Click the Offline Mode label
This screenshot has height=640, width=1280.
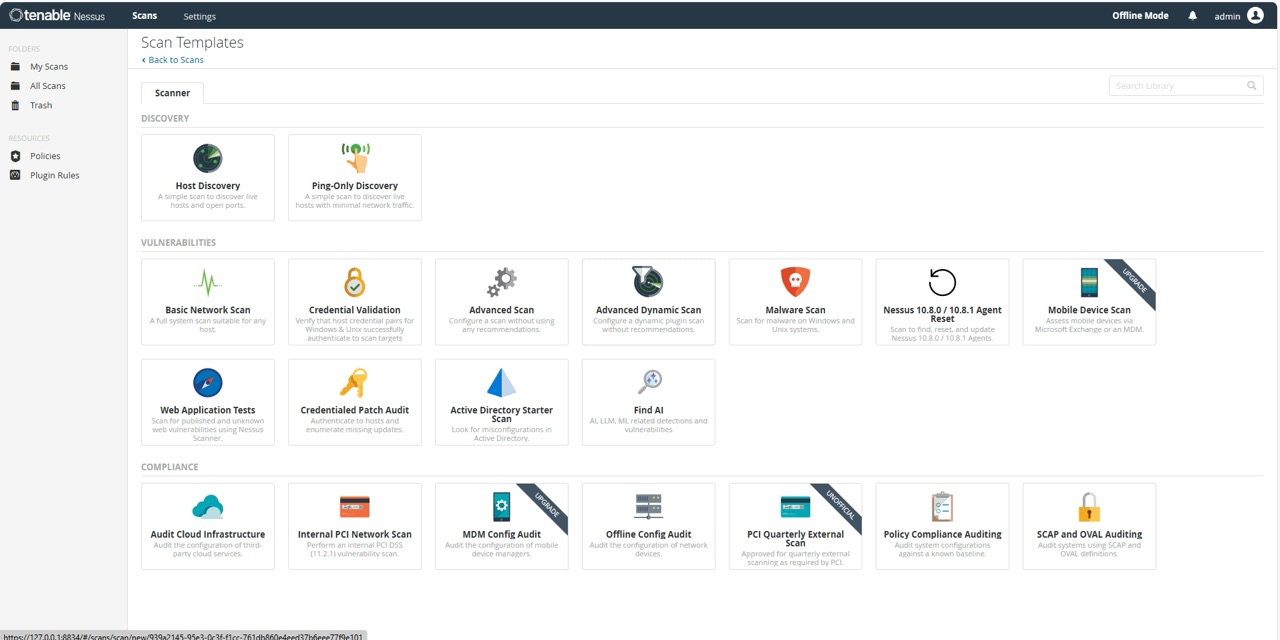(1140, 16)
